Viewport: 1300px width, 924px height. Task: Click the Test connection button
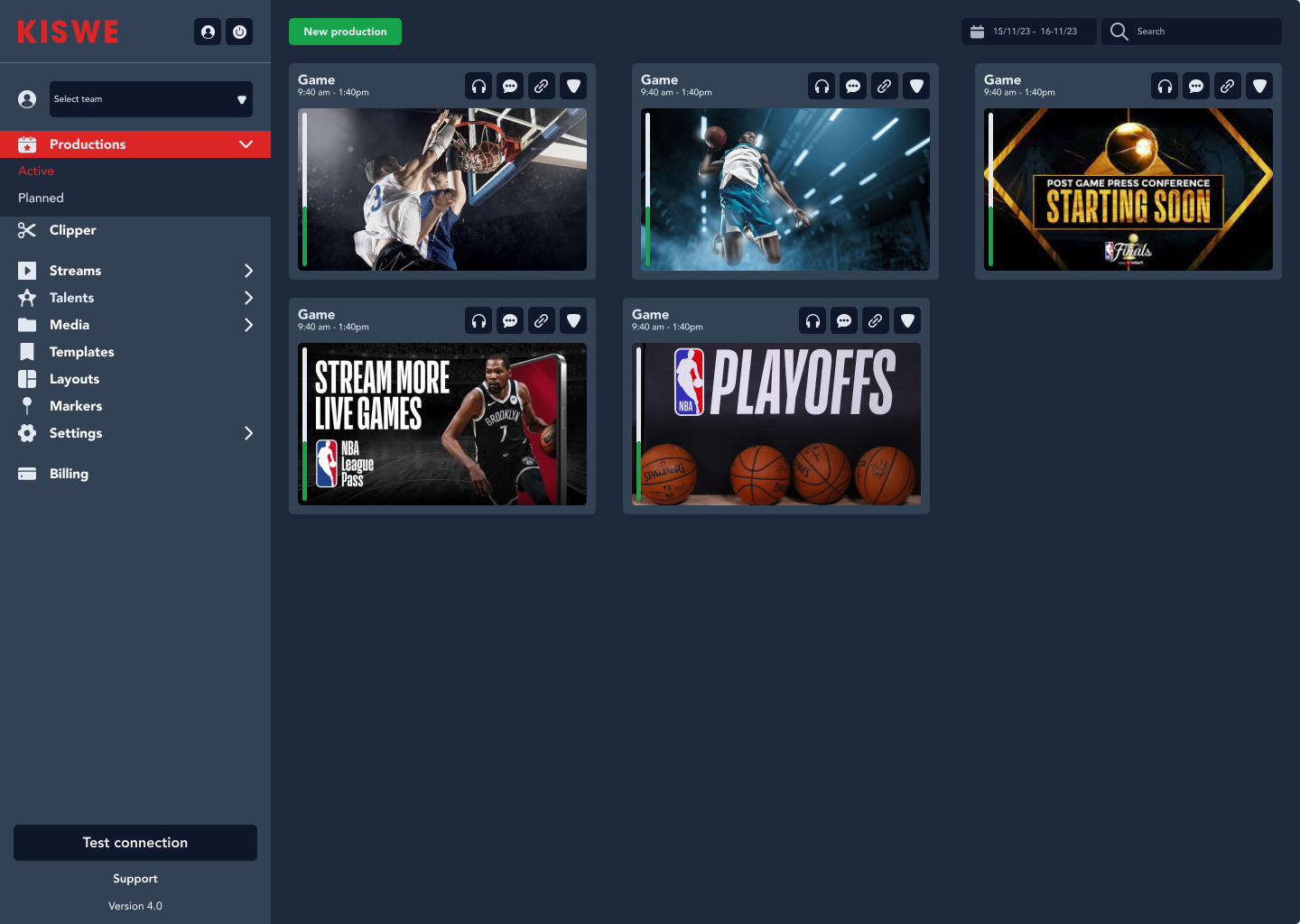coord(135,843)
